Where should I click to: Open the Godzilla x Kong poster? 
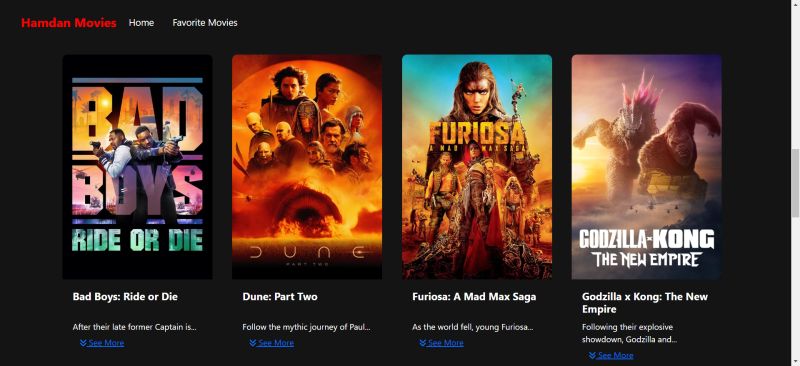(x=646, y=167)
